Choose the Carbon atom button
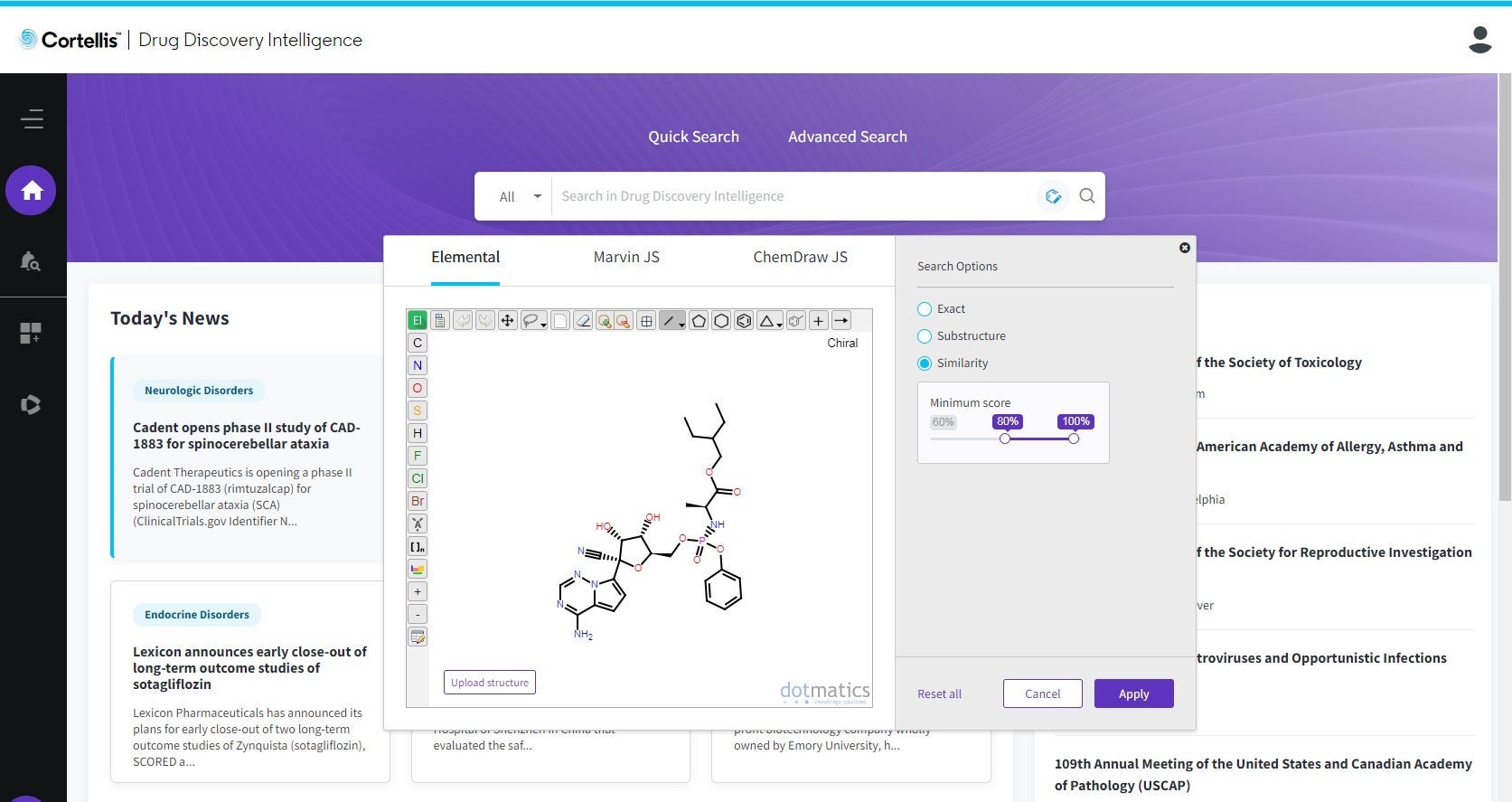1512x802 pixels. pos(418,343)
